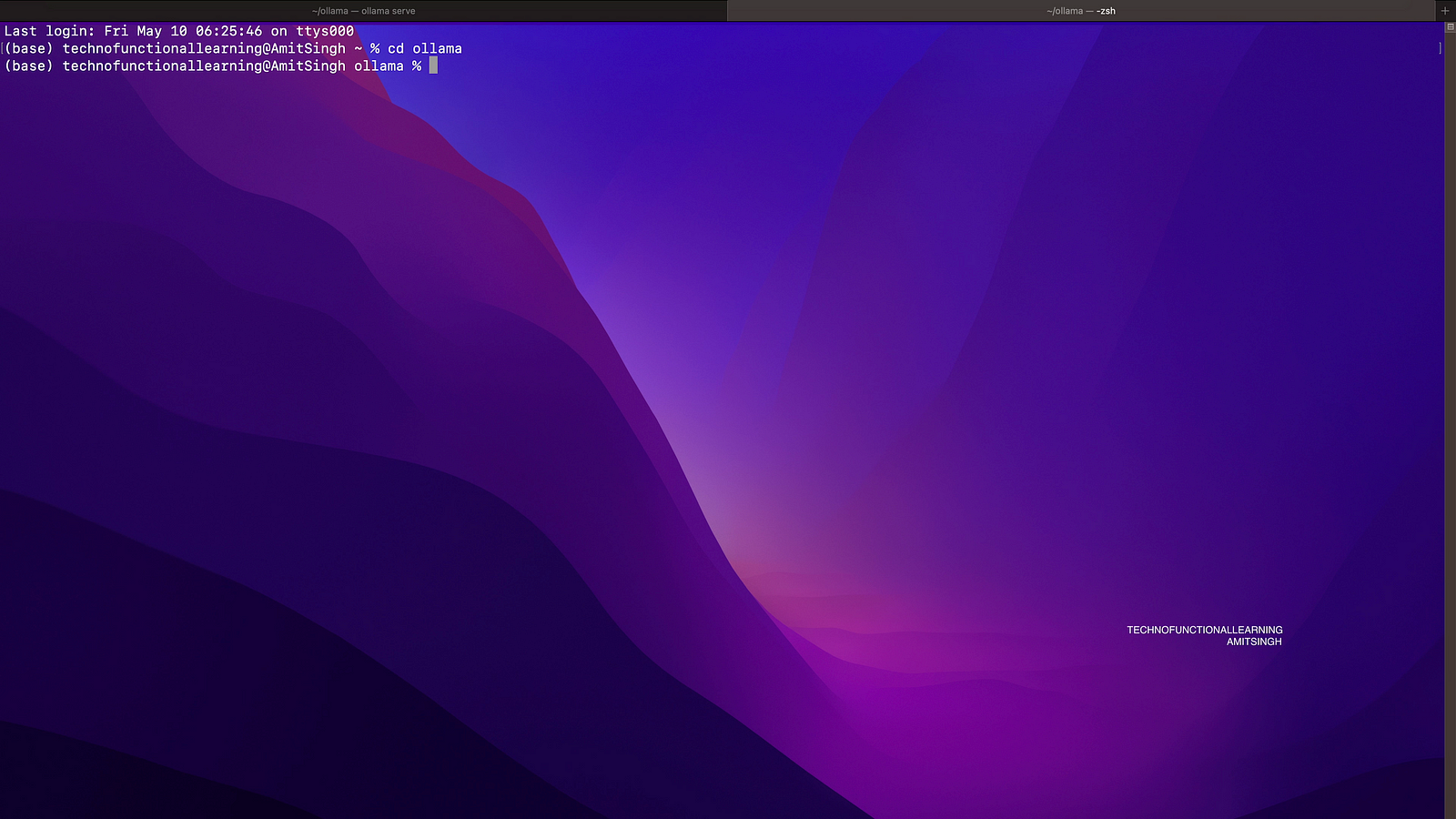Switch to the 'ollama serve' tab
The image size is (1456, 819).
(363, 11)
